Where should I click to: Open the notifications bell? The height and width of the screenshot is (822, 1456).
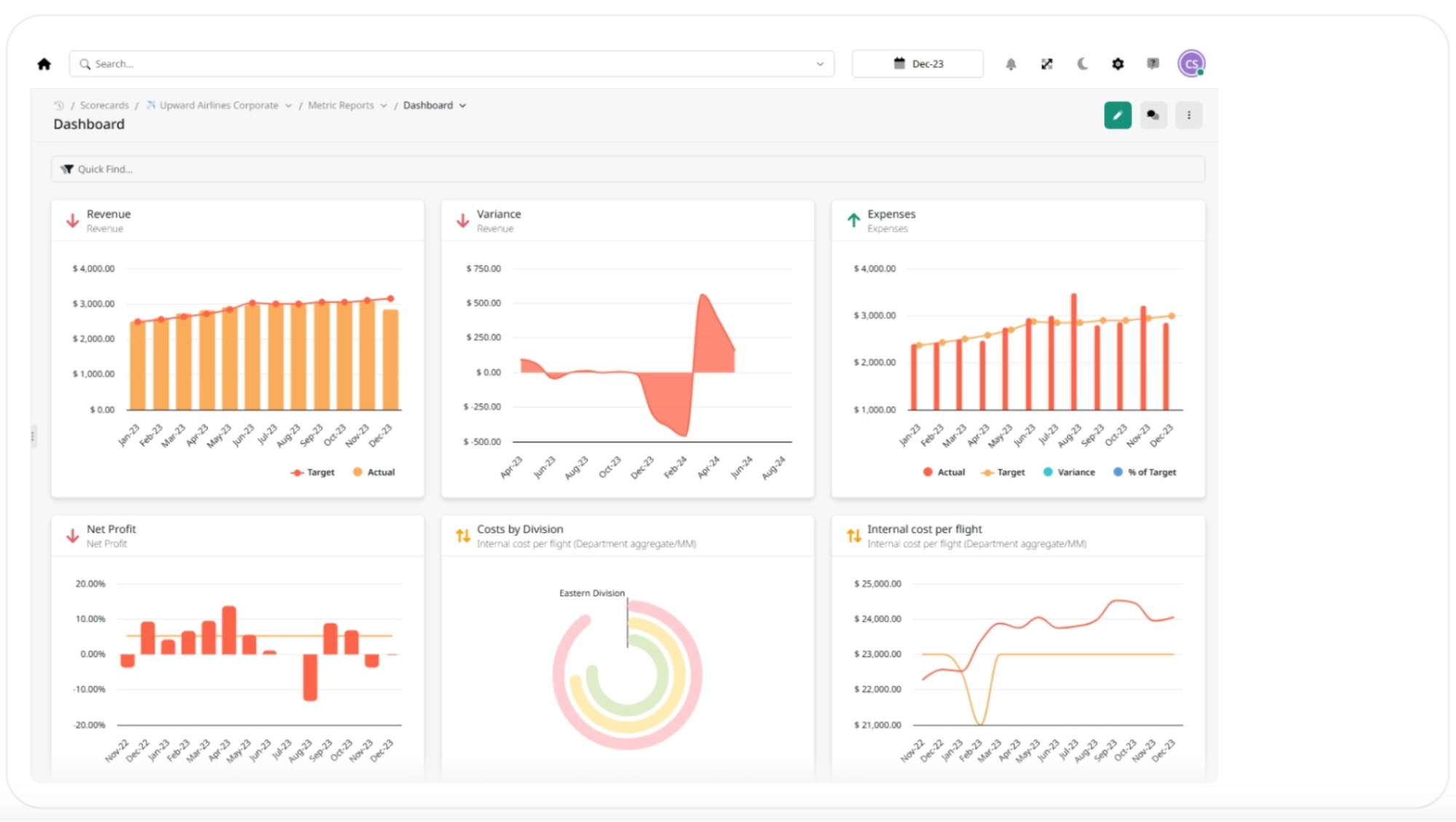[1011, 63]
